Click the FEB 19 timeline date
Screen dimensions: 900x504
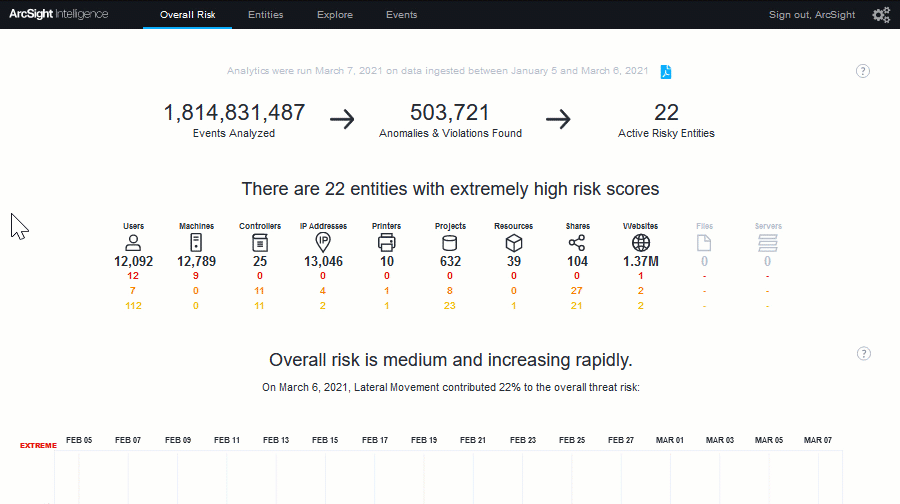click(424, 440)
